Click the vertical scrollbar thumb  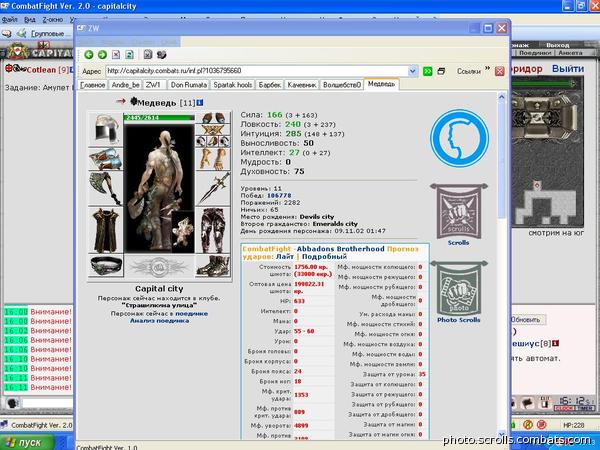tap(502, 161)
